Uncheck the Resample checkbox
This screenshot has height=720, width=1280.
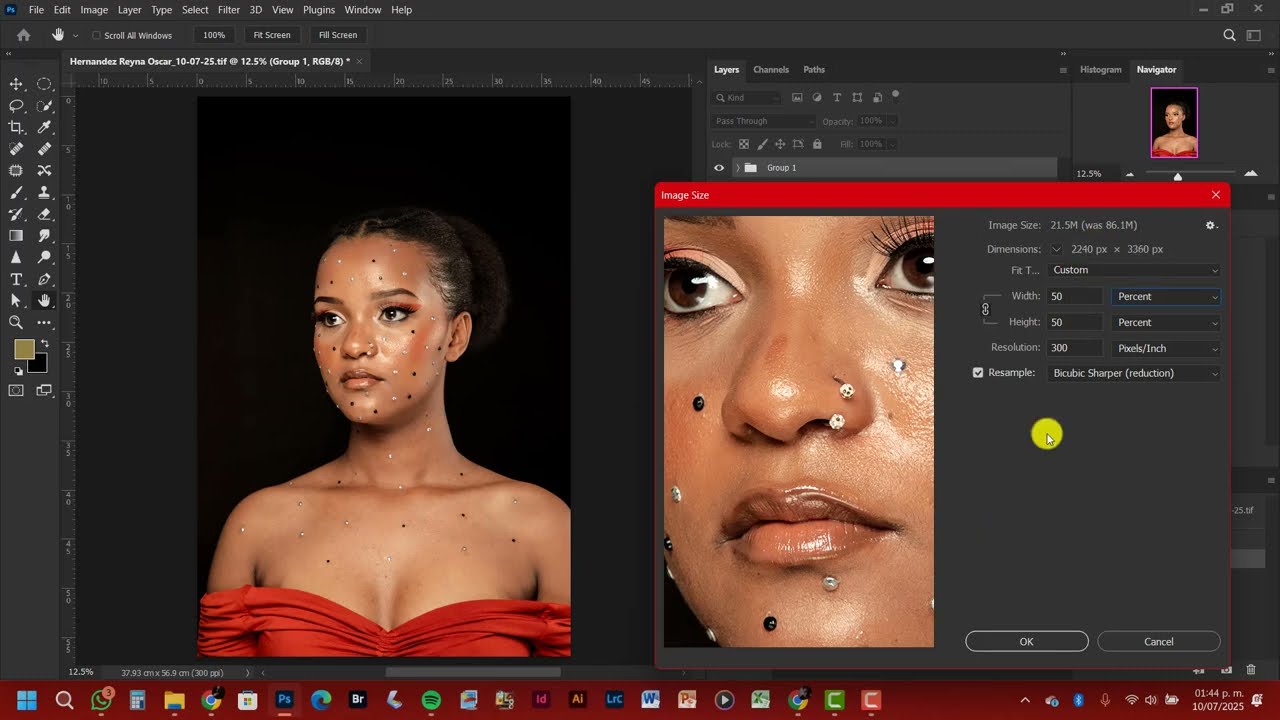tap(978, 373)
